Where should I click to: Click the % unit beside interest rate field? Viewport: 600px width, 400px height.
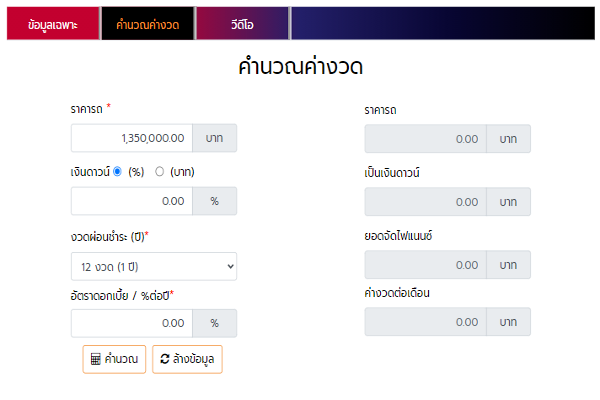tap(214, 323)
